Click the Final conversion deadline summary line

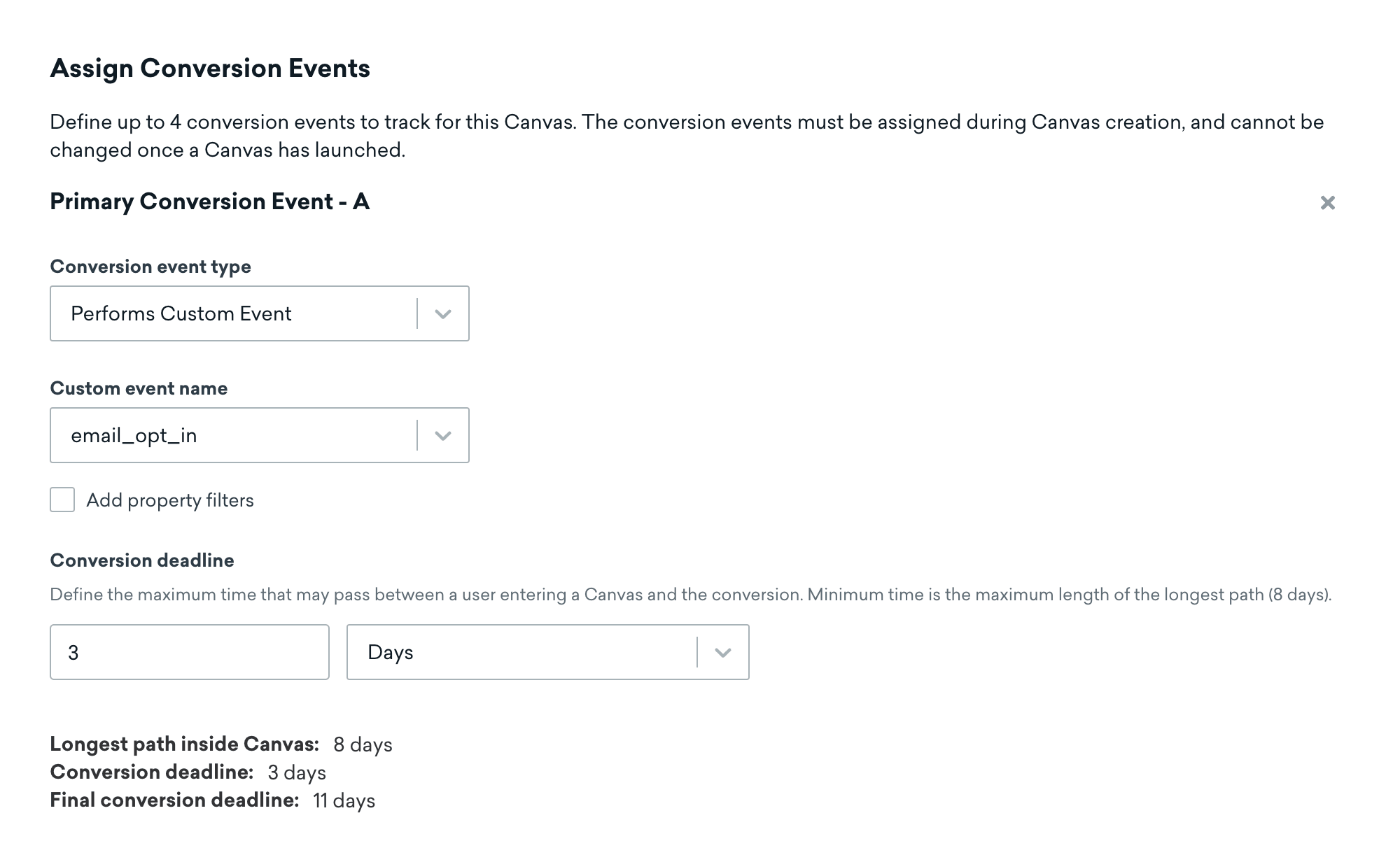[x=212, y=800]
